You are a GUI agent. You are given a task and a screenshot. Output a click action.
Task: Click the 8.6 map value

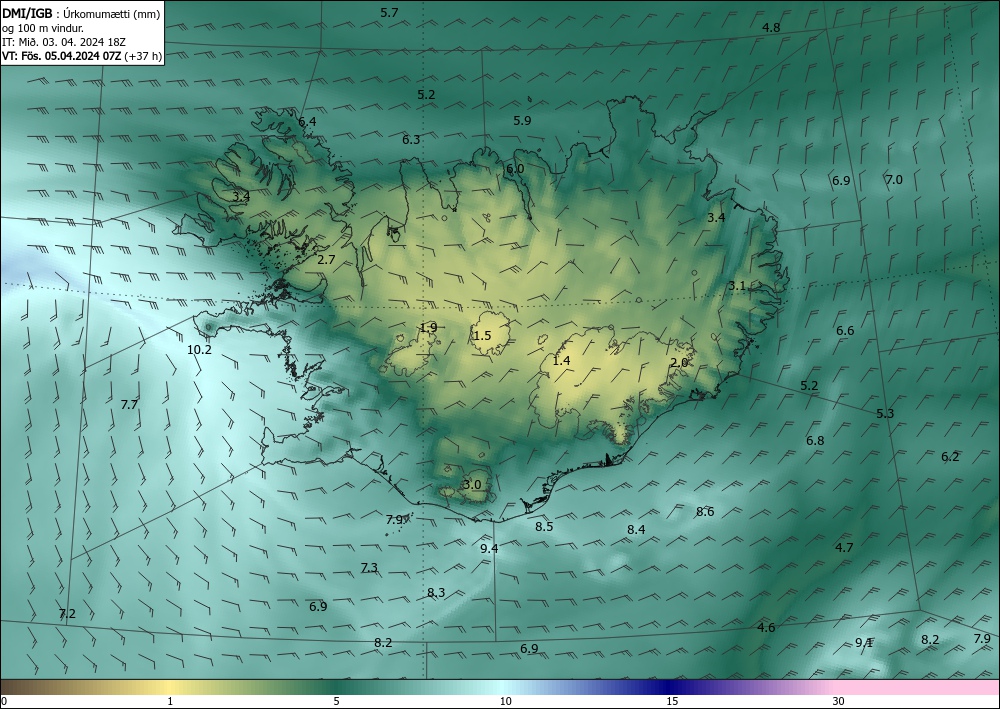tap(705, 511)
